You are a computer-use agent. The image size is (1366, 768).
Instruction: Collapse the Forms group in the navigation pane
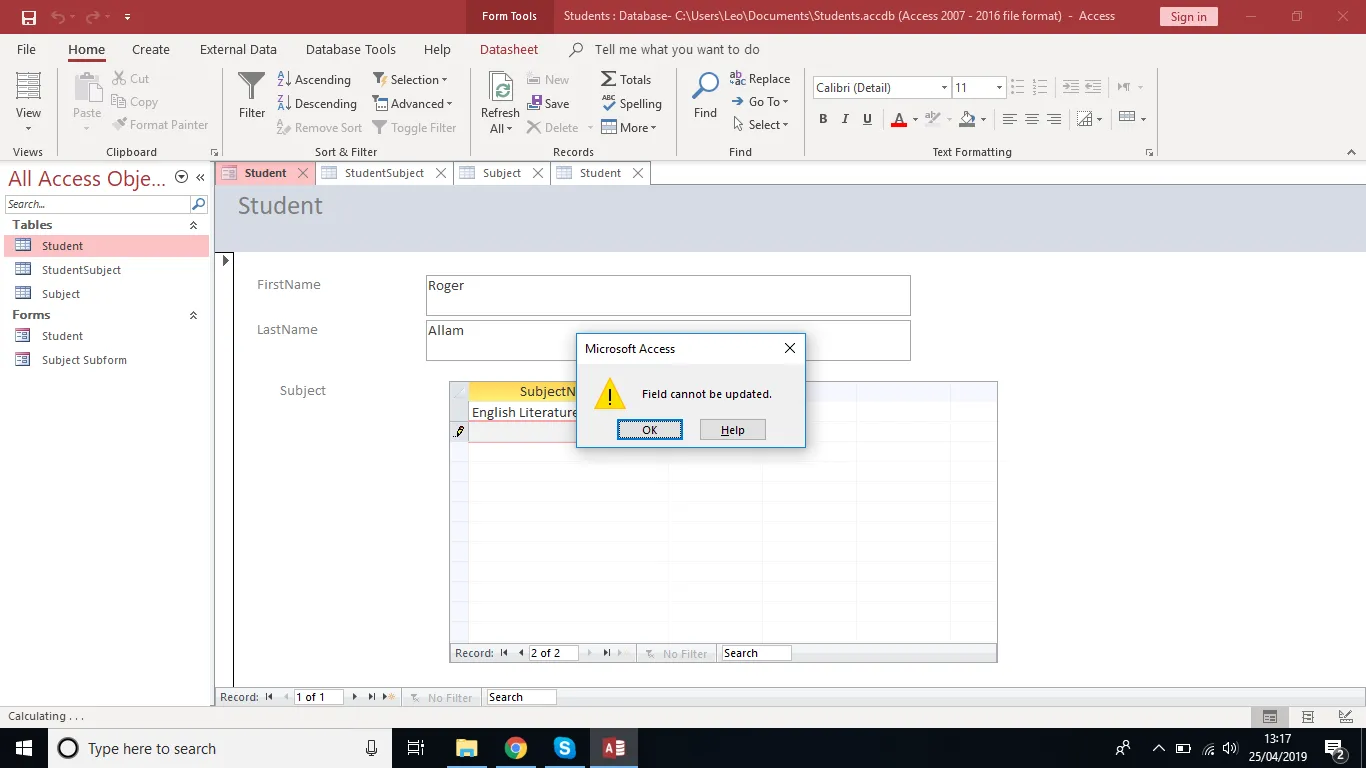point(194,315)
